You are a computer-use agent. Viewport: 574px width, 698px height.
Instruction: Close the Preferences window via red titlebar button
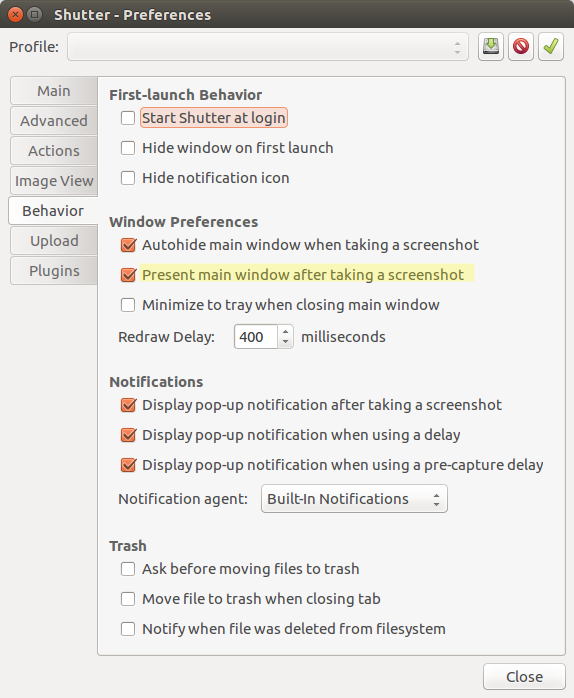coord(15,15)
